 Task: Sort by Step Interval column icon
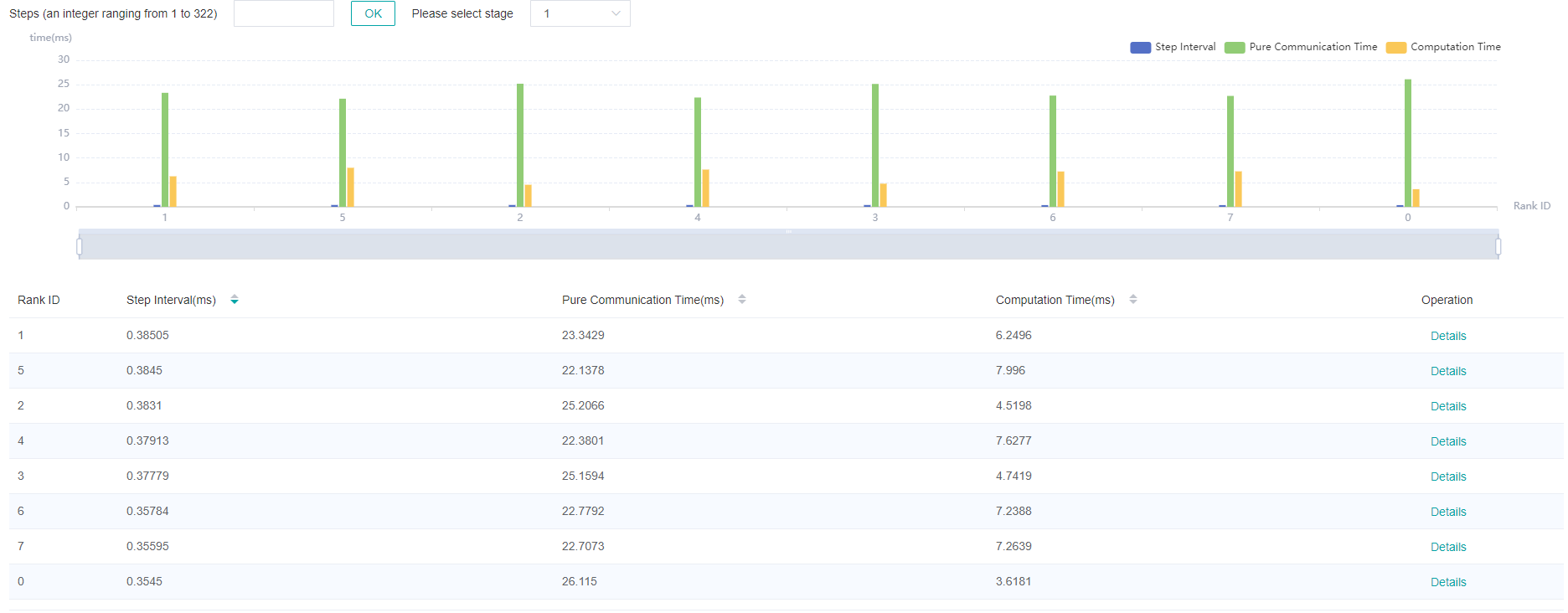click(x=235, y=300)
